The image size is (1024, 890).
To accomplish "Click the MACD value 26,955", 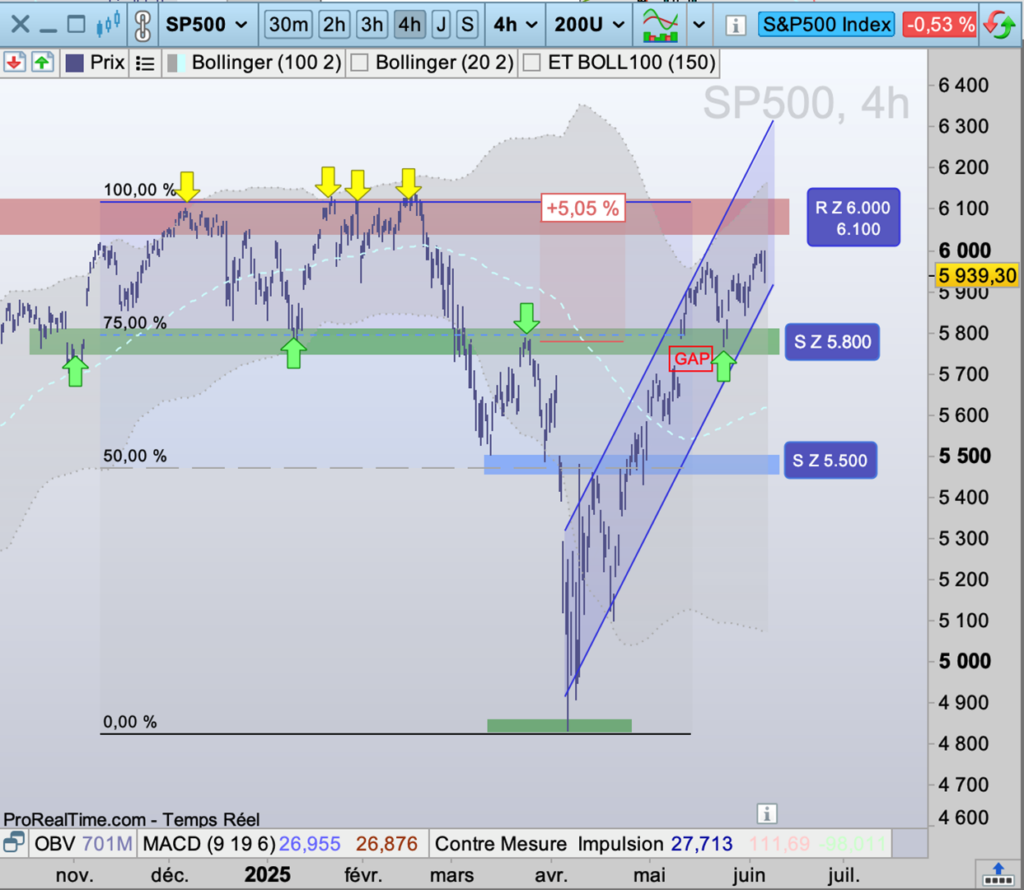I will (x=310, y=844).
